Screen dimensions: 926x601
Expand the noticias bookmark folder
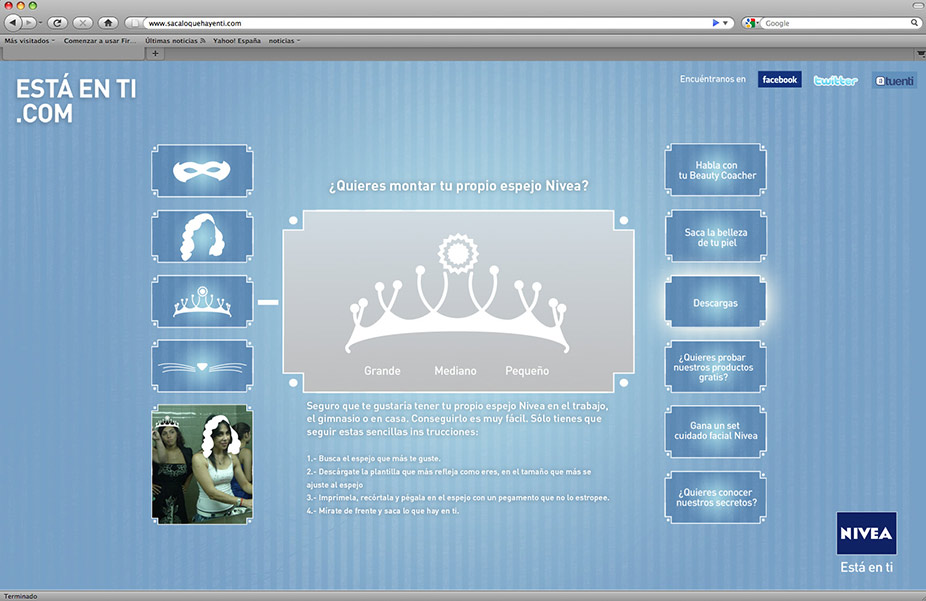click(x=284, y=41)
